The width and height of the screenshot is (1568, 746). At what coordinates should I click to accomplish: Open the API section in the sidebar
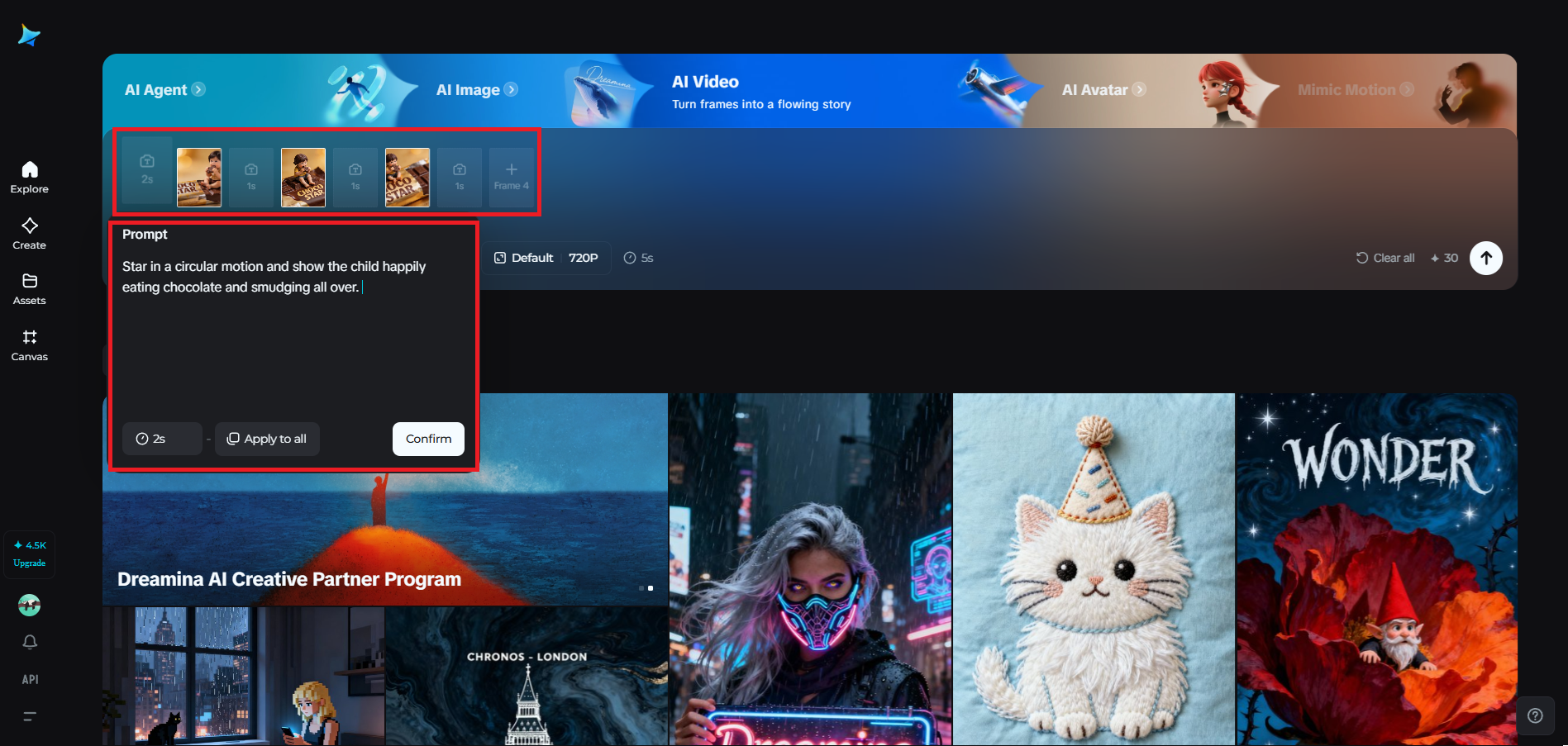(x=30, y=679)
